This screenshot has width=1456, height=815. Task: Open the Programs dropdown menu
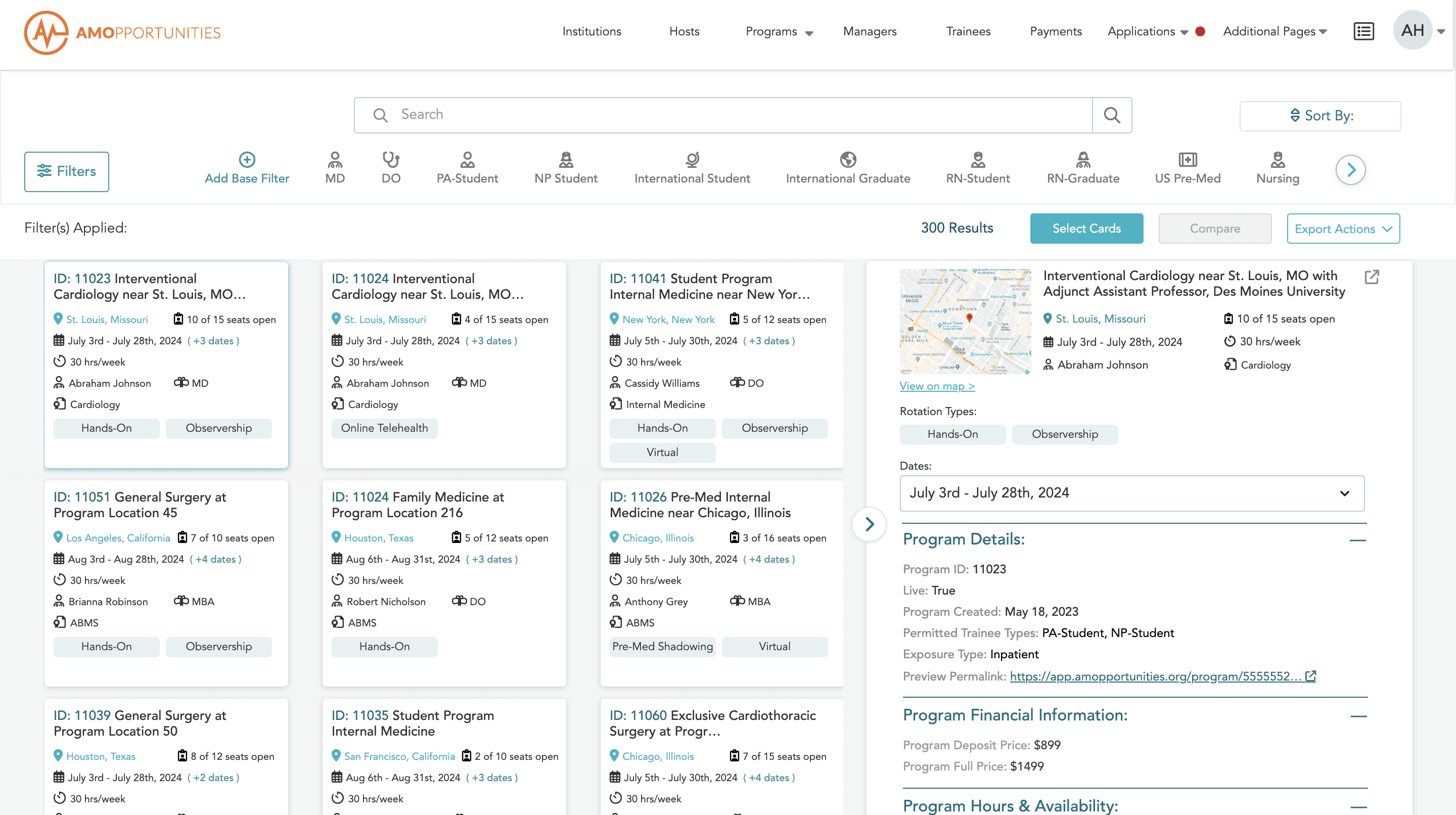[779, 32]
